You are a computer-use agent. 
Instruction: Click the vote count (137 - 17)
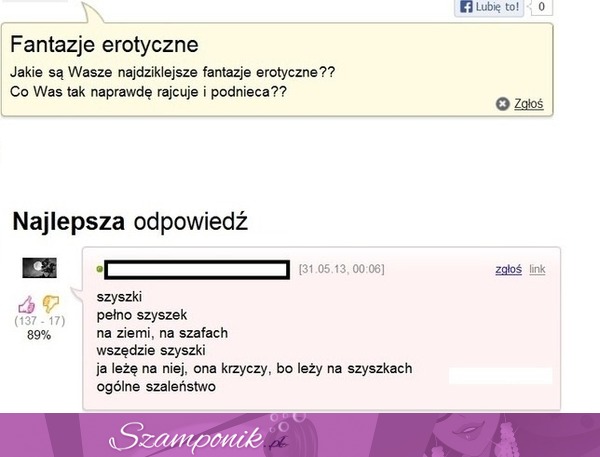39,321
